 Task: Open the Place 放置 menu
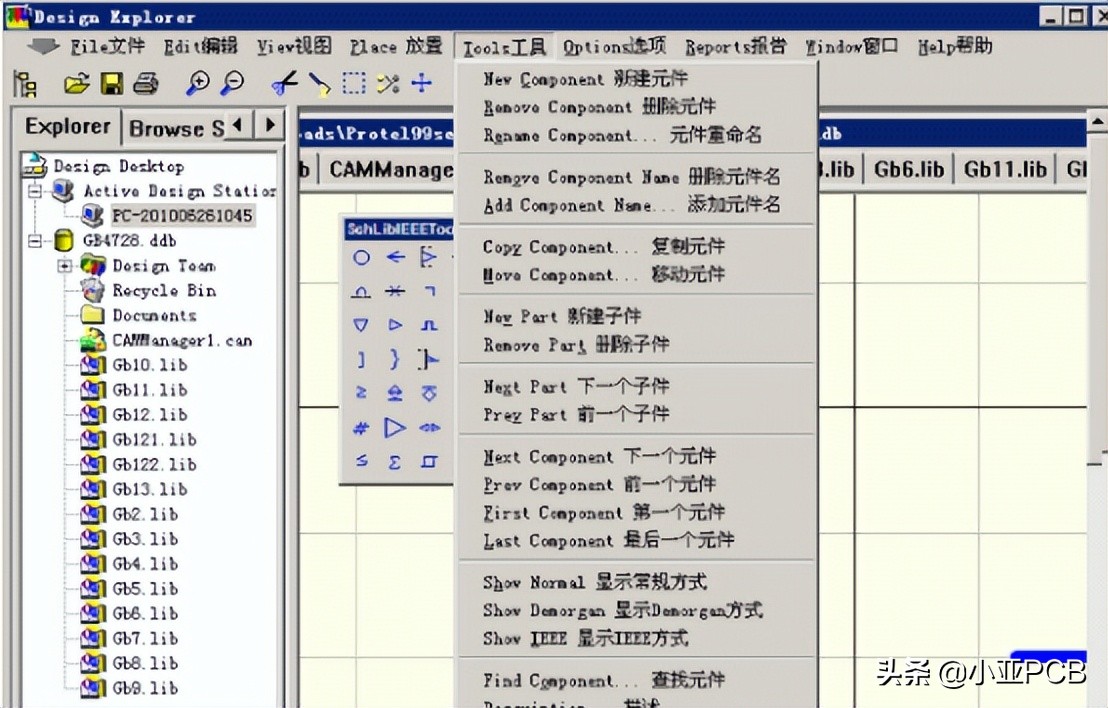coord(396,47)
